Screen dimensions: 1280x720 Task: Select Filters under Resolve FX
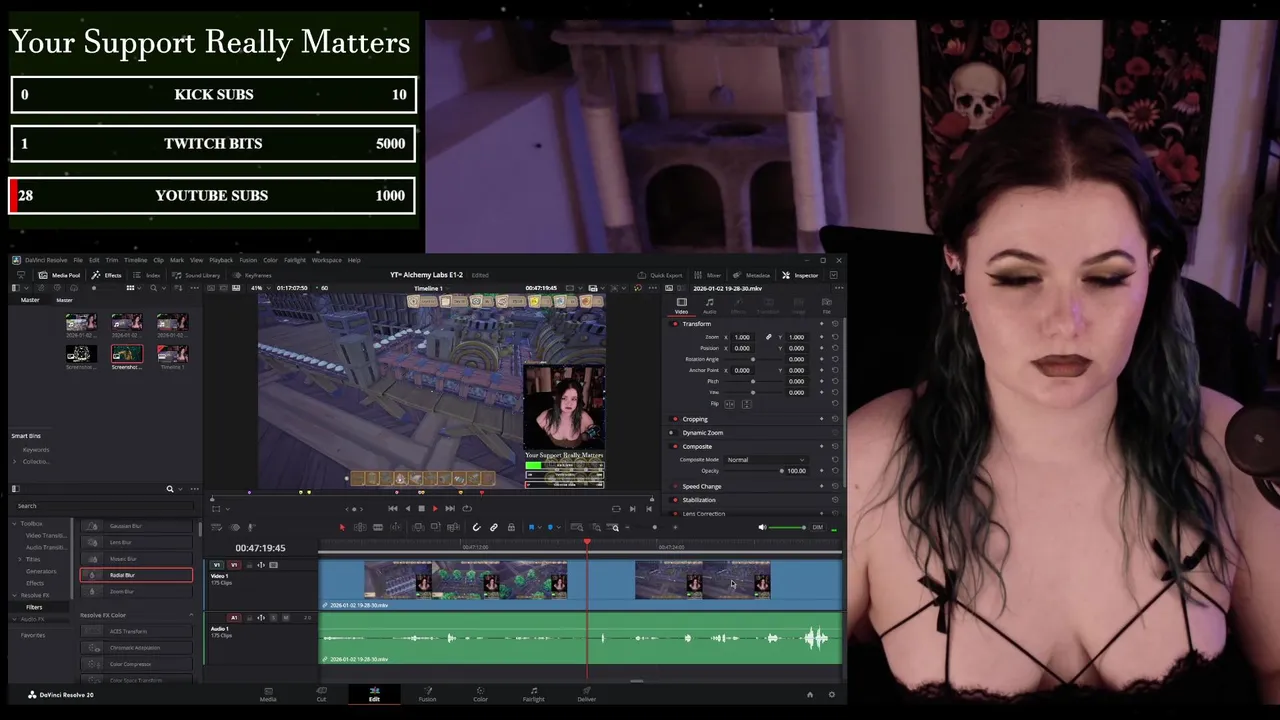34,607
